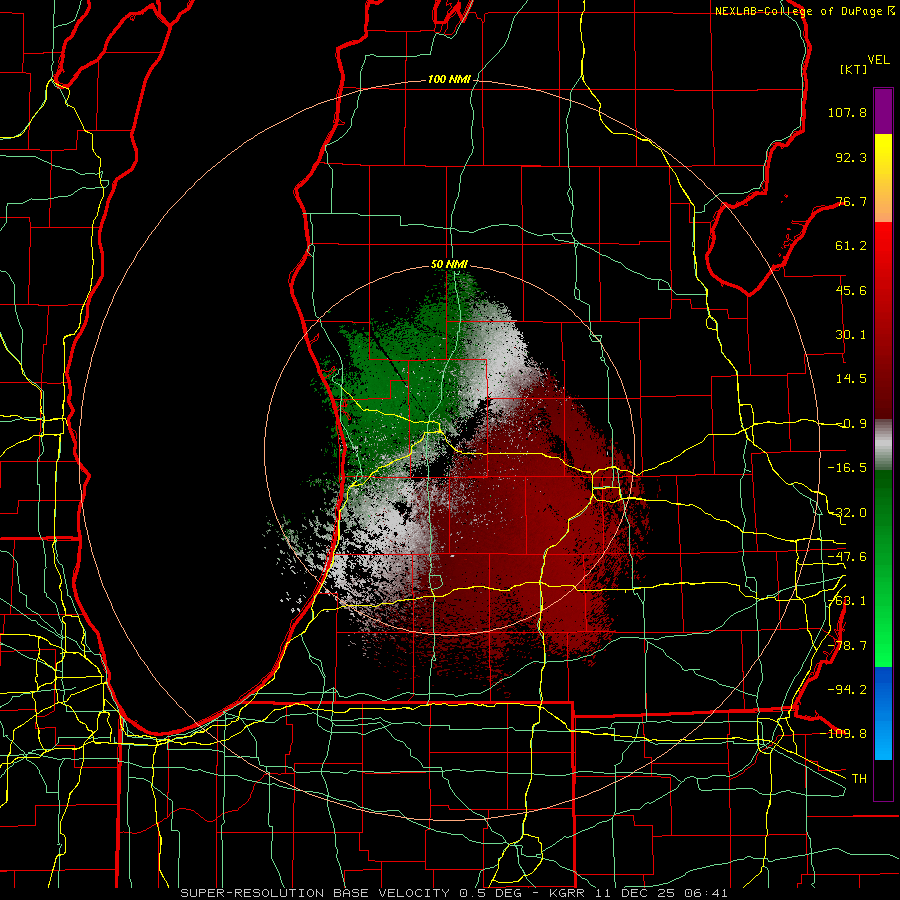This screenshot has height=900, width=900.
Task: Click the purple segment of velocity color bar
Action: pyautogui.click(x=883, y=111)
